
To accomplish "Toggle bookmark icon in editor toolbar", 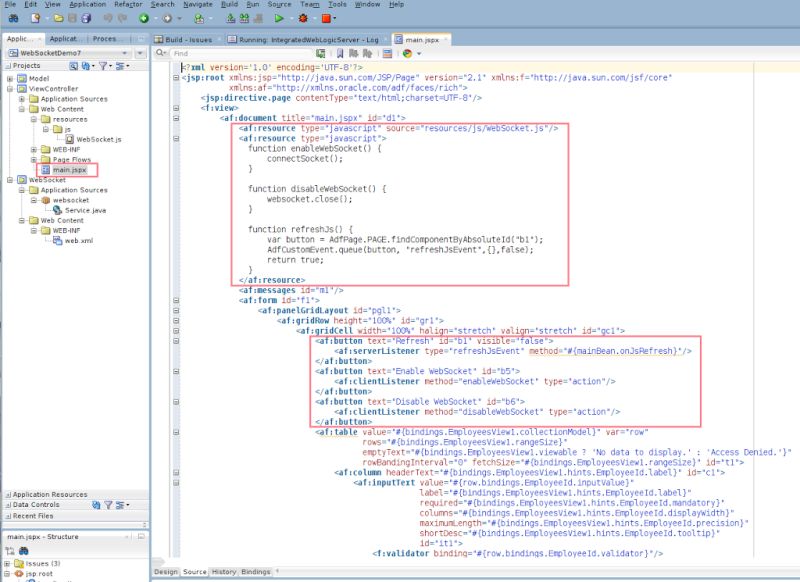I will [340, 53].
